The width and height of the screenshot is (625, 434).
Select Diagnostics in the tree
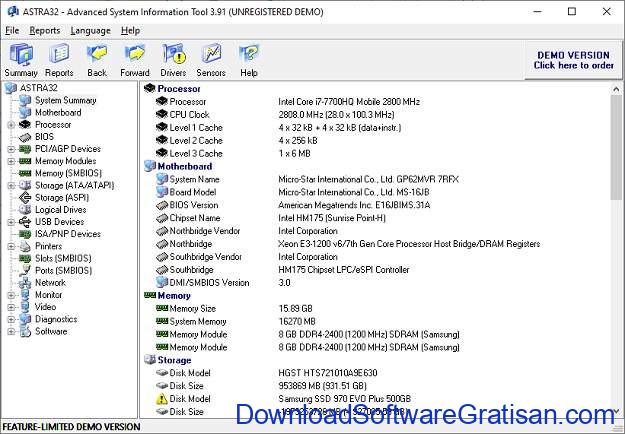[x=56, y=319]
